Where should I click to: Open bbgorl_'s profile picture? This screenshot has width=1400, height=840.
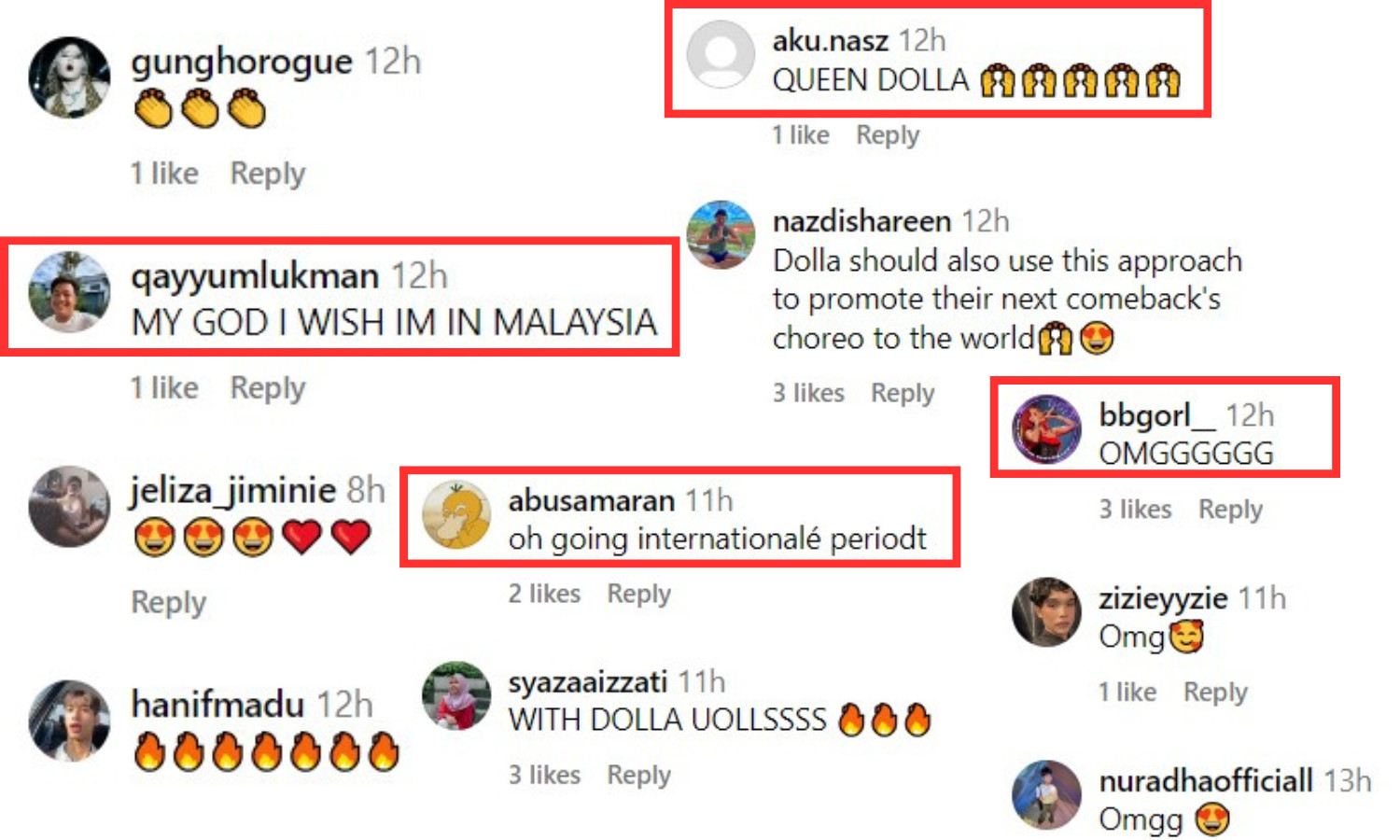(1047, 429)
